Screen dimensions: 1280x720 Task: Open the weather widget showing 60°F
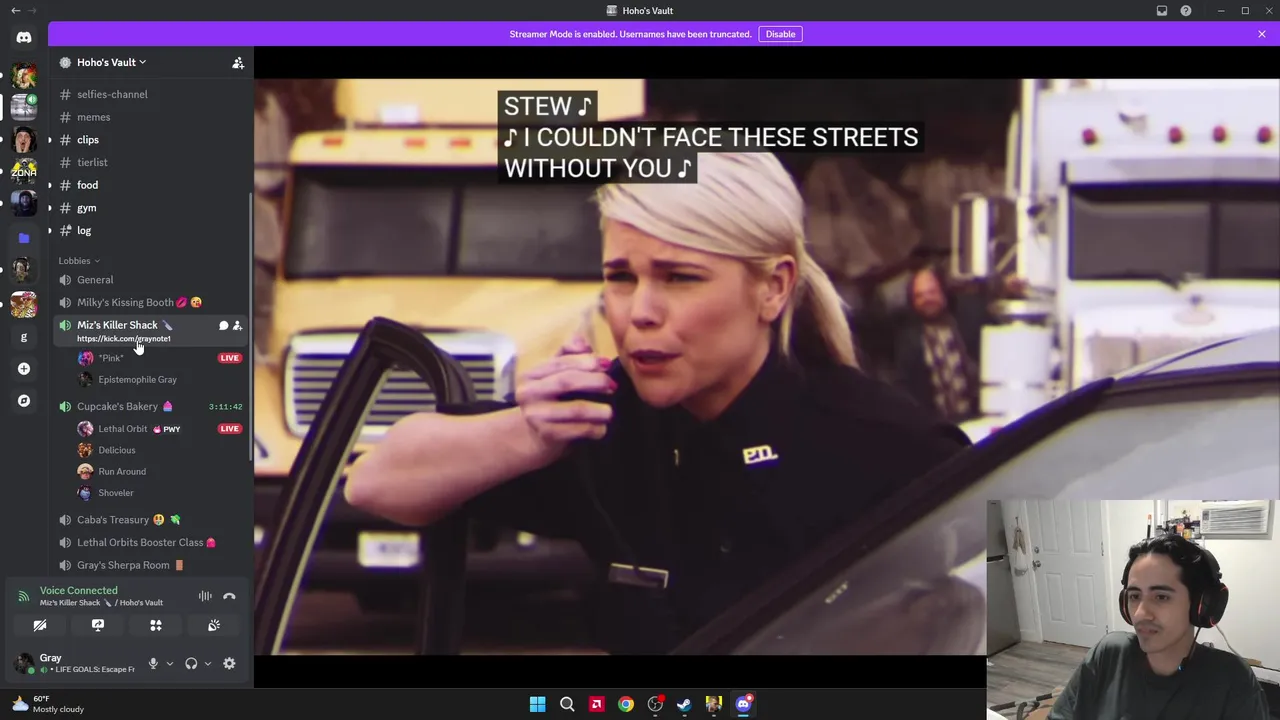point(48,704)
